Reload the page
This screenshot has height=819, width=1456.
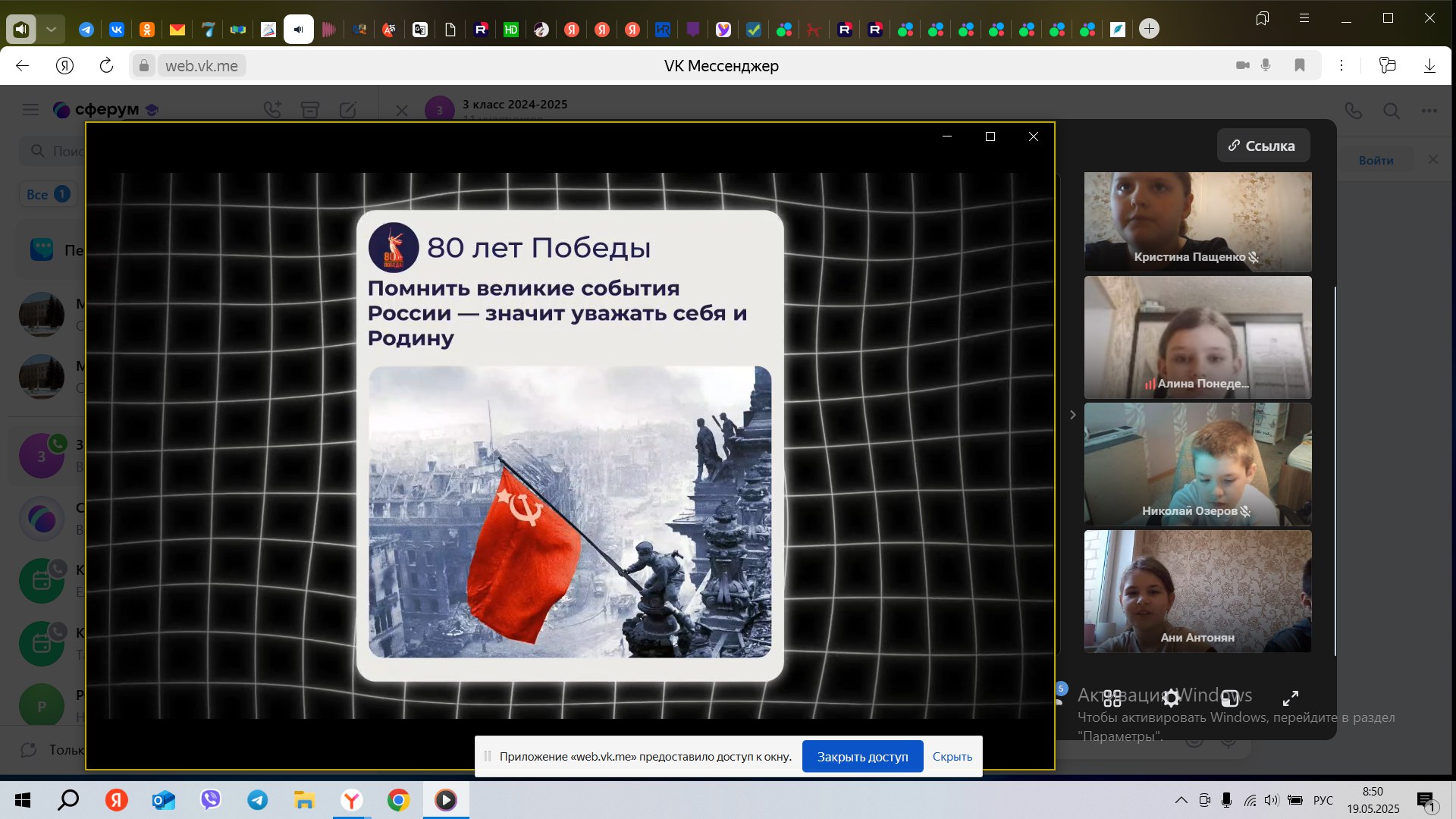[106, 66]
